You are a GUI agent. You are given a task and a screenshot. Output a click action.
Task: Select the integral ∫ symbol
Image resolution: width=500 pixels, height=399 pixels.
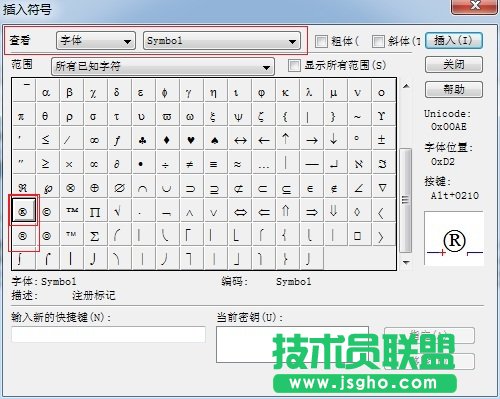[x=24, y=258]
